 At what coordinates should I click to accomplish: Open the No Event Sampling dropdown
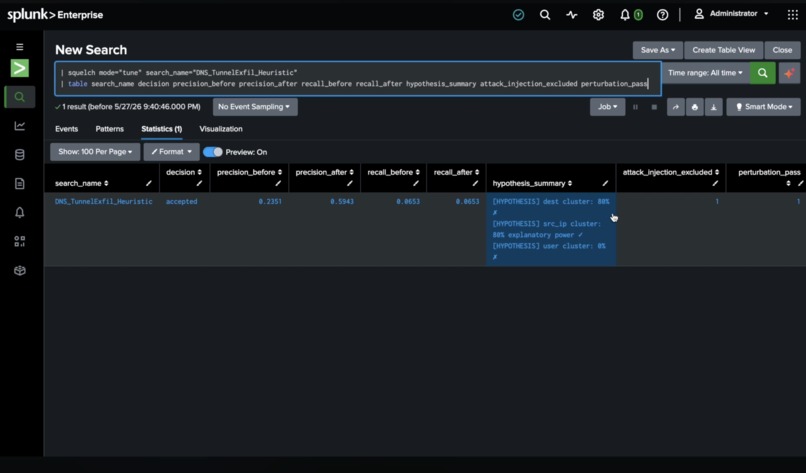pos(255,107)
